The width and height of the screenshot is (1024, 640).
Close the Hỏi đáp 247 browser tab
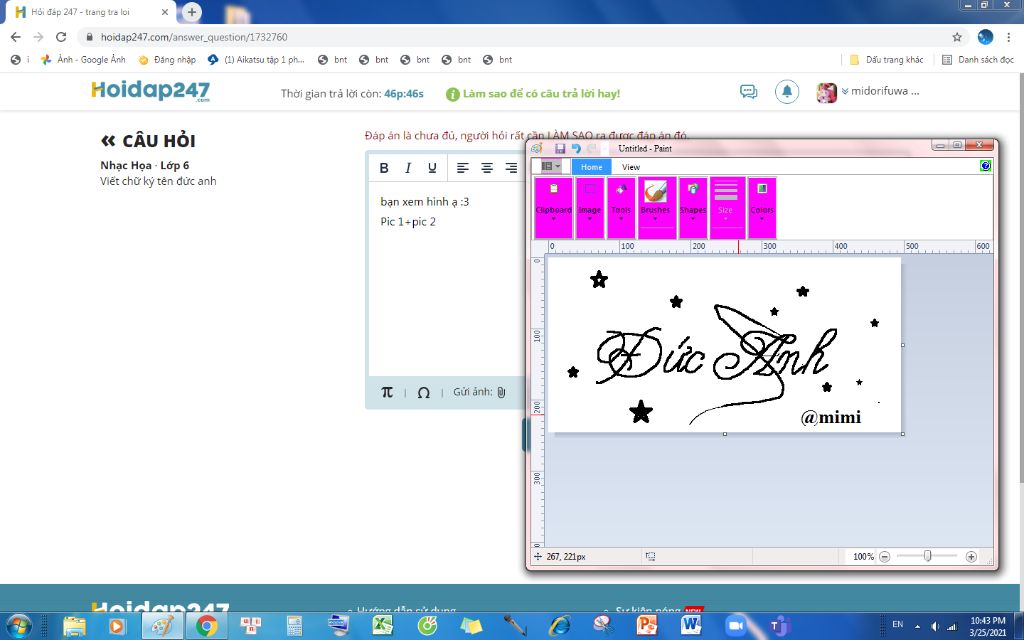pos(165,12)
